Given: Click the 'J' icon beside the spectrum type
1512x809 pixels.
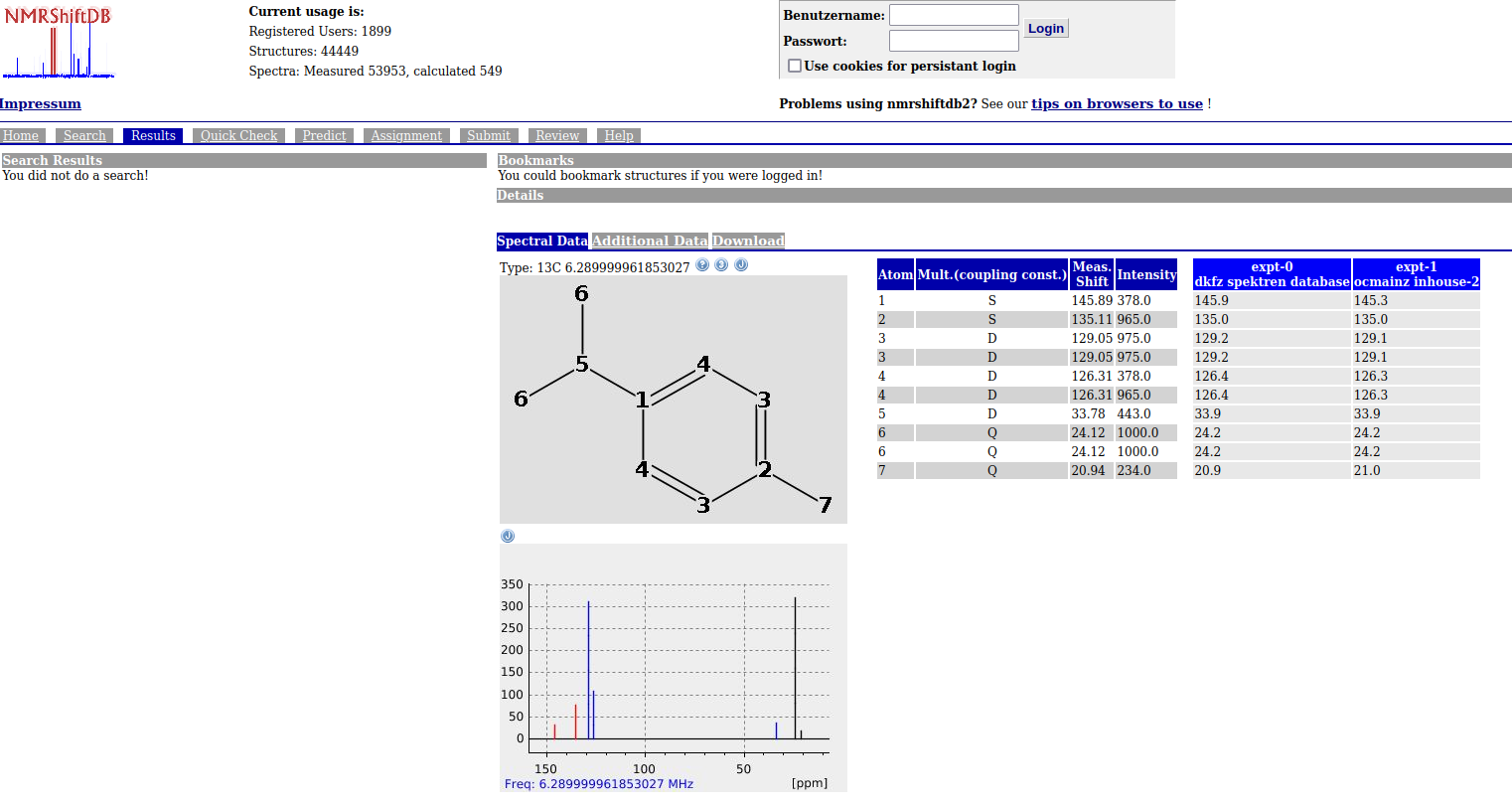Looking at the screenshot, I should pyautogui.click(x=741, y=265).
